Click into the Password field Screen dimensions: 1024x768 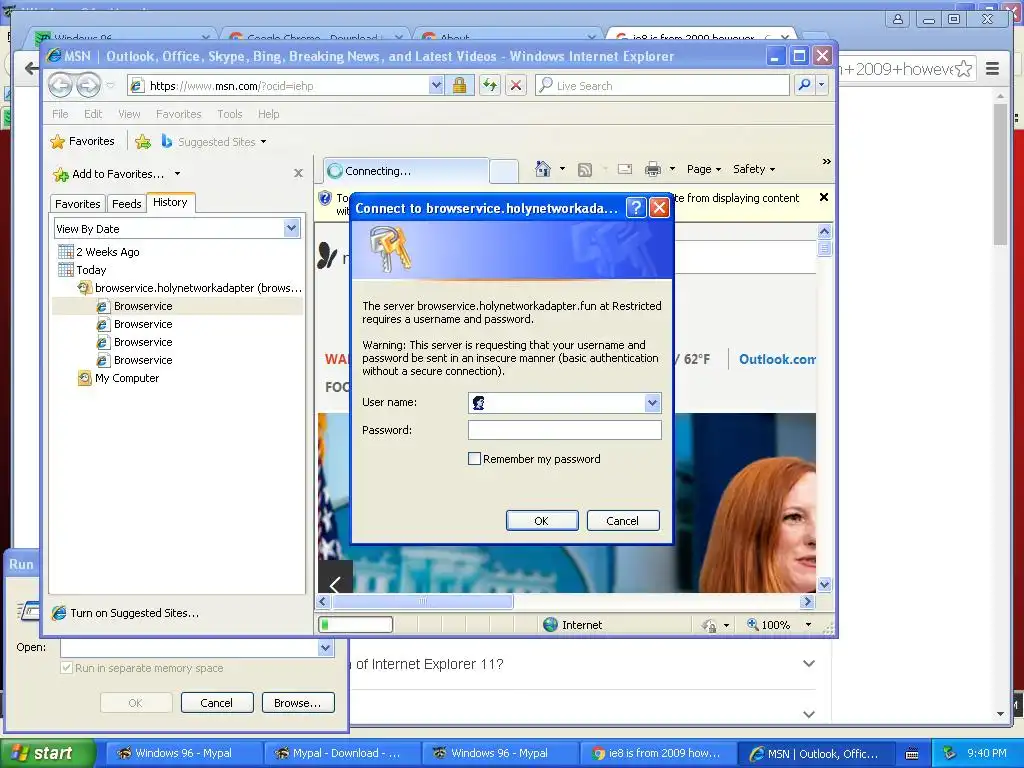(x=565, y=430)
